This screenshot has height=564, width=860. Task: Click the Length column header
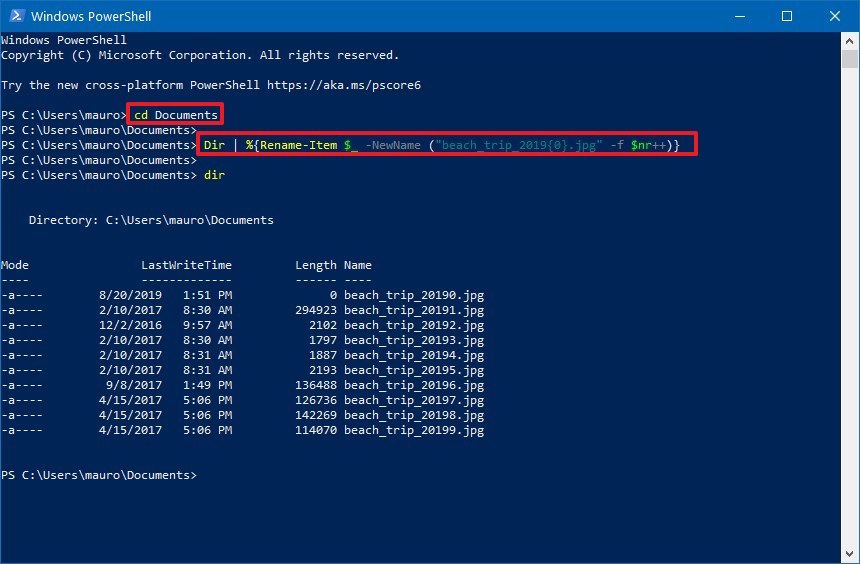[316, 265]
